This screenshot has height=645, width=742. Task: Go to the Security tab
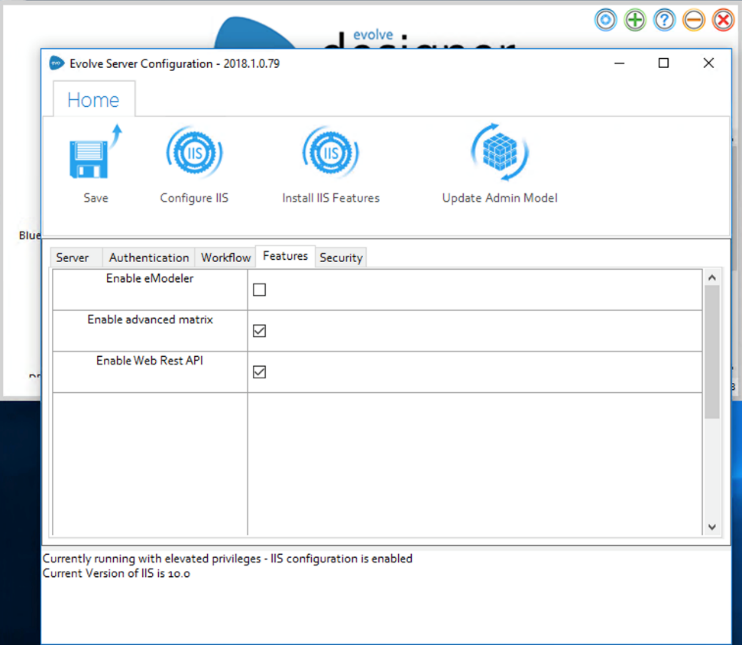(341, 258)
